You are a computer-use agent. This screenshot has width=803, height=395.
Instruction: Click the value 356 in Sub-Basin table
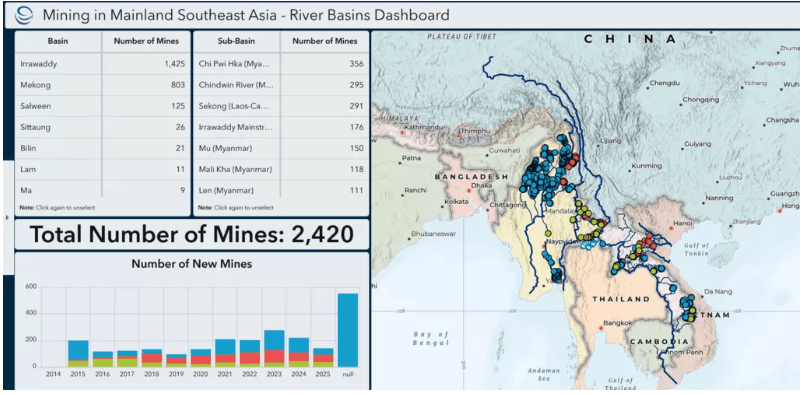pyautogui.click(x=355, y=64)
